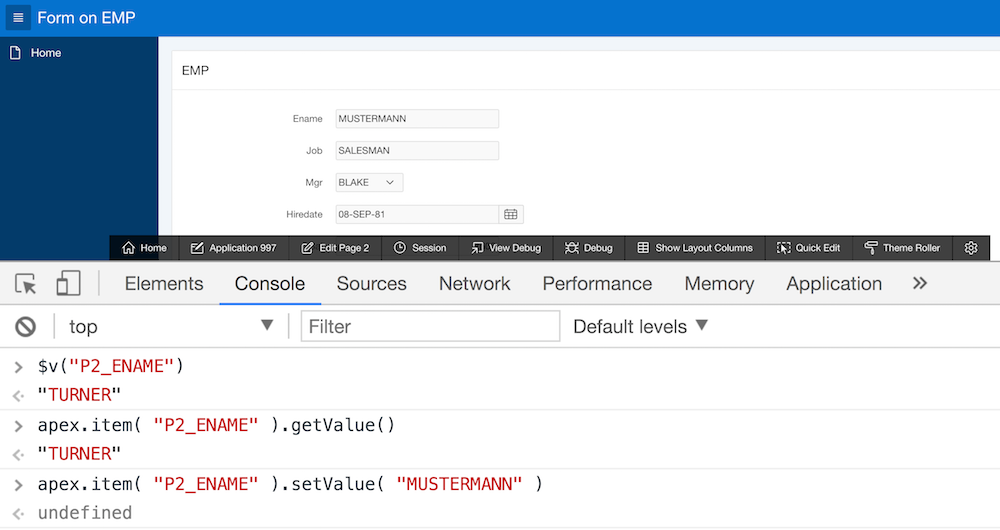The height and width of the screenshot is (530, 1000).
Task: Switch to the Elements tab
Action: 164,283
